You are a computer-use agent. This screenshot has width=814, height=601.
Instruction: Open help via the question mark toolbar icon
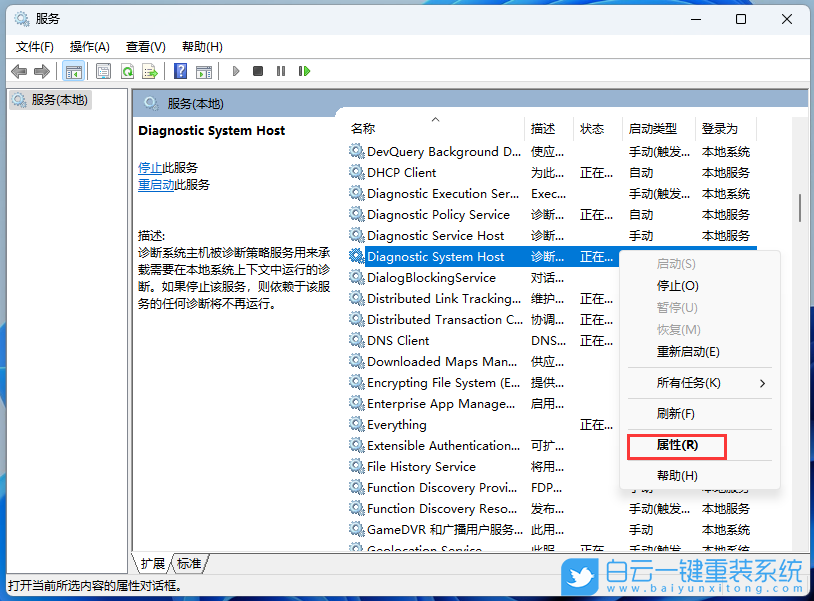pyautogui.click(x=182, y=71)
